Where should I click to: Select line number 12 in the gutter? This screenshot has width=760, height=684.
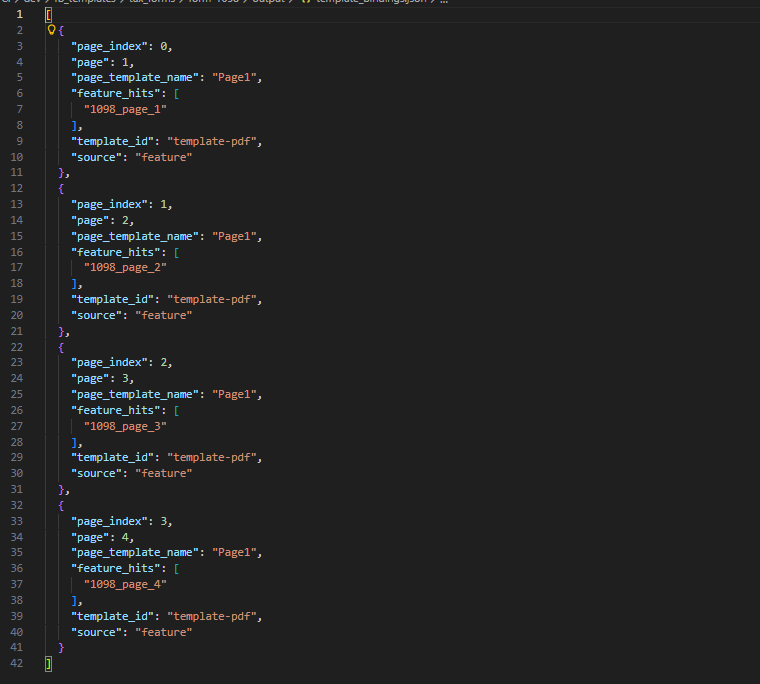tap(16, 188)
